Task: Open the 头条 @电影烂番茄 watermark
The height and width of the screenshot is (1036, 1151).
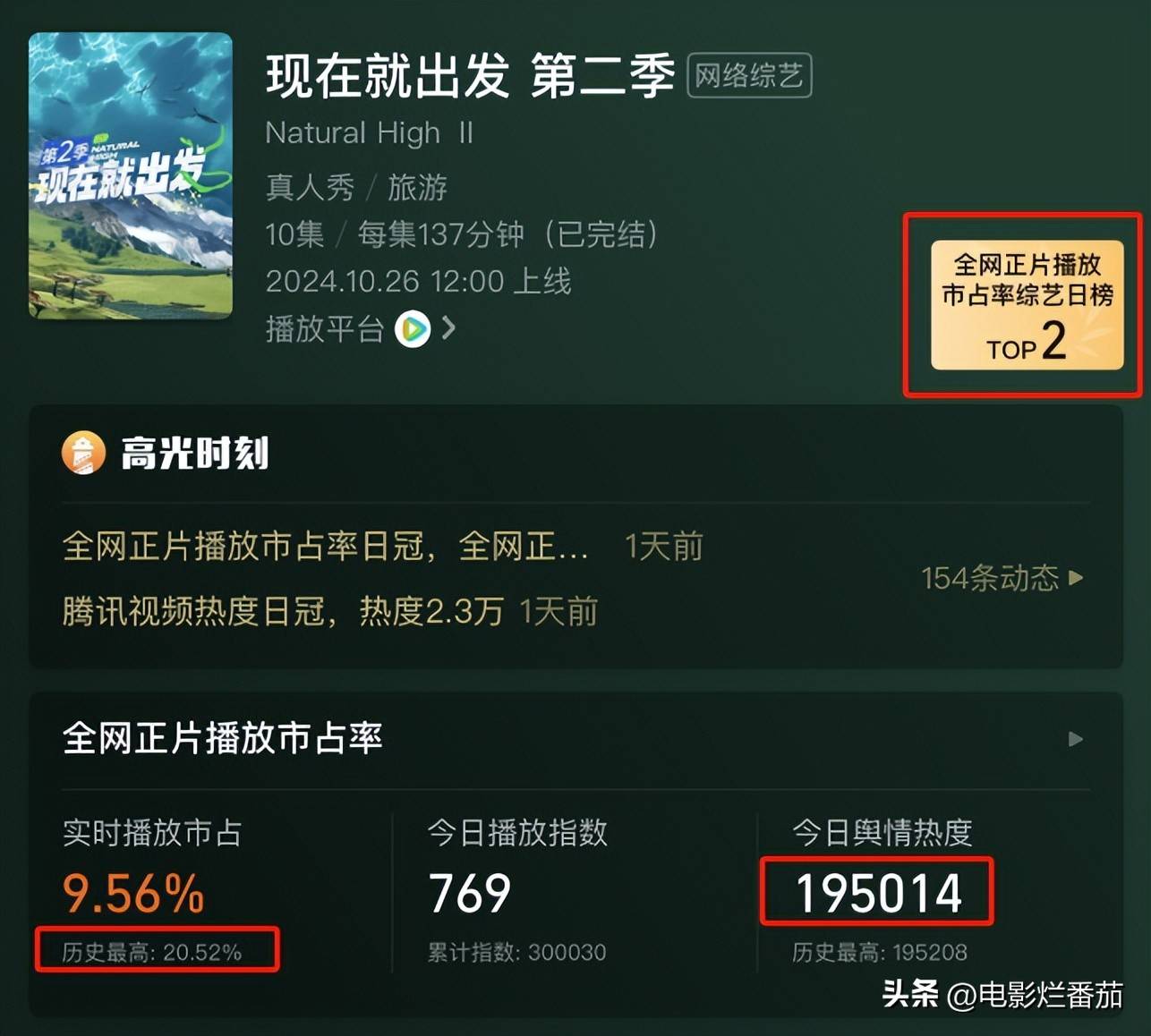Action: [1002, 995]
